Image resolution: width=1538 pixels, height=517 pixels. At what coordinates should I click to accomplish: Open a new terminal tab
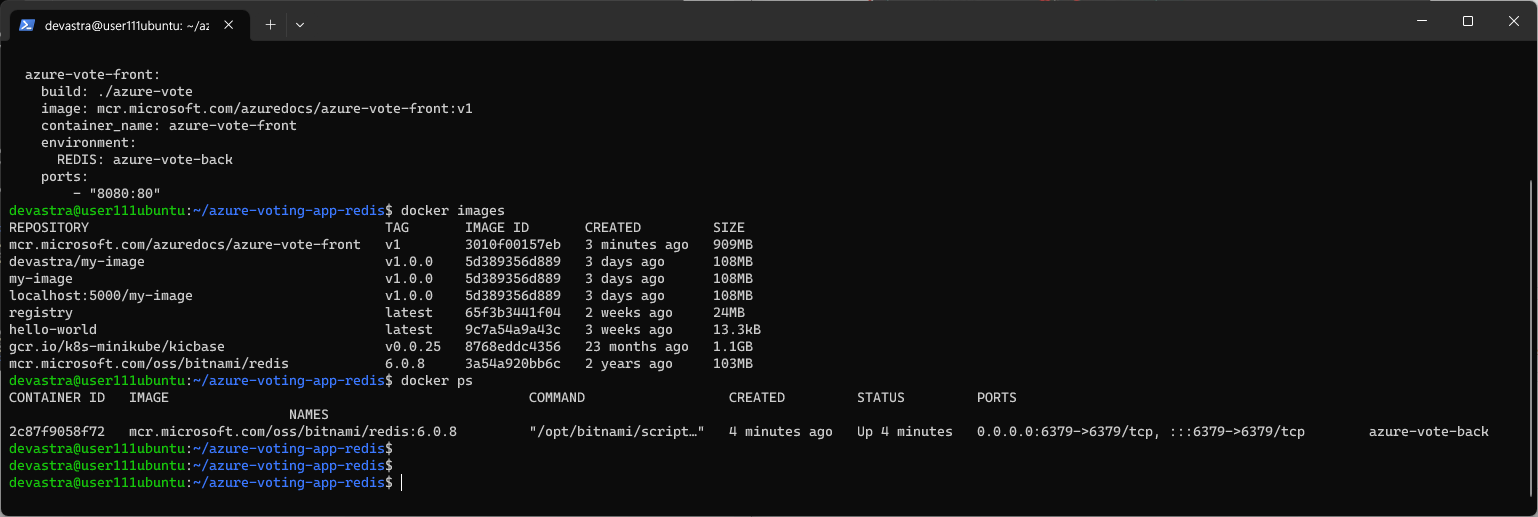tap(270, 25)
